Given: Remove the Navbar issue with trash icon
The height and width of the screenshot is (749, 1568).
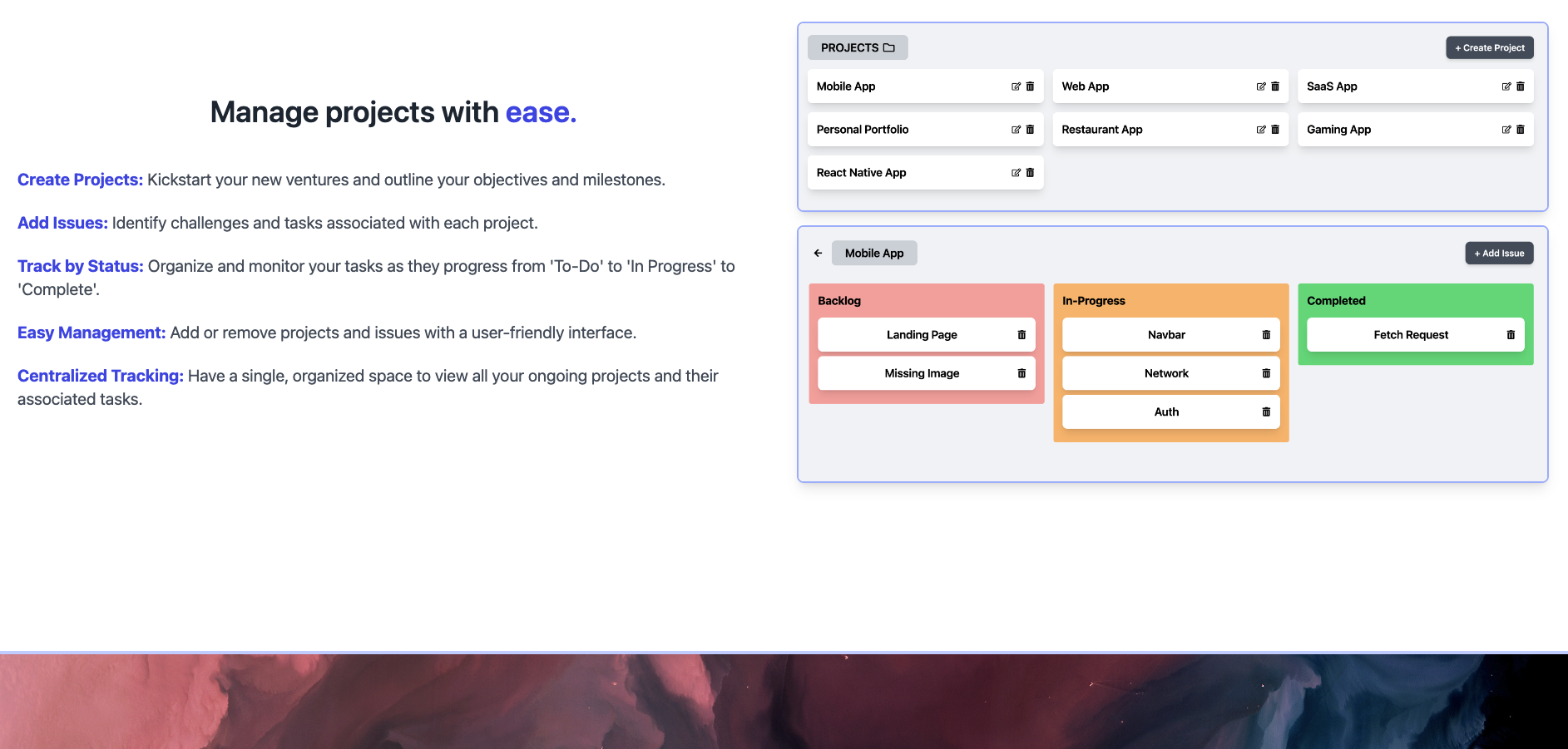Looking at the screenshot, I should click(1266, 335).
